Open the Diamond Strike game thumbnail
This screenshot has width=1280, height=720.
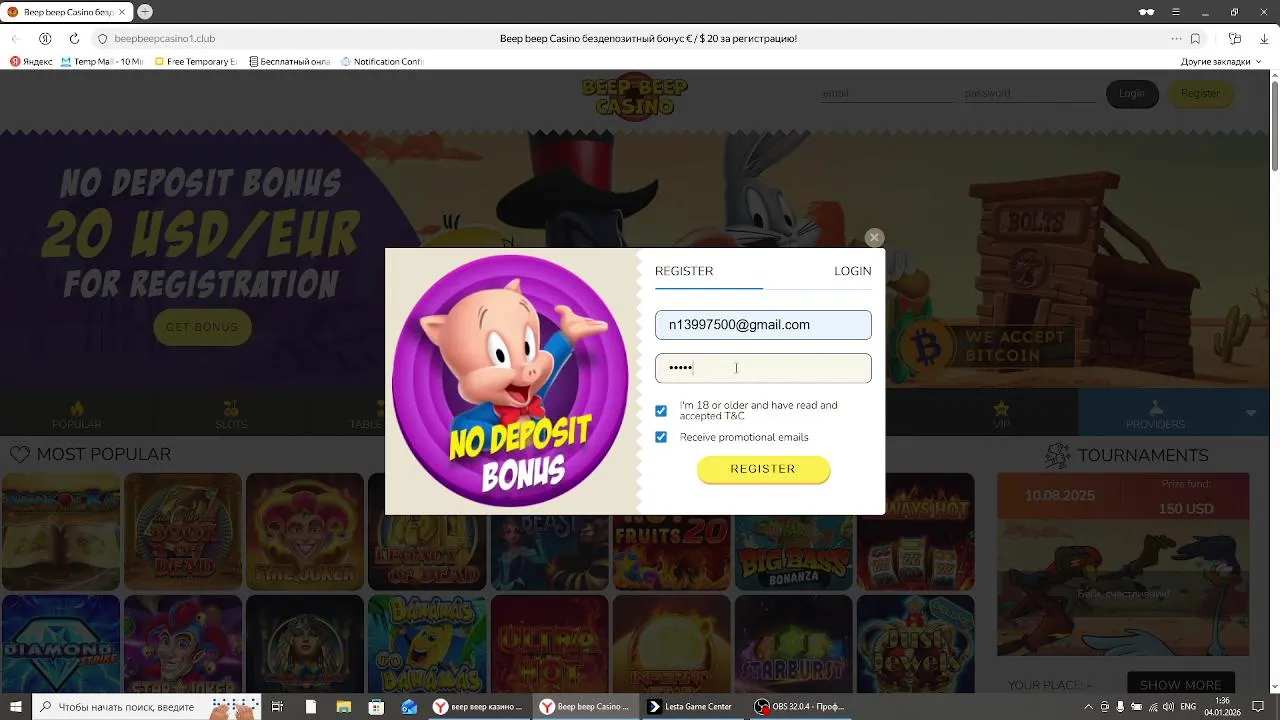coord(61,644)
